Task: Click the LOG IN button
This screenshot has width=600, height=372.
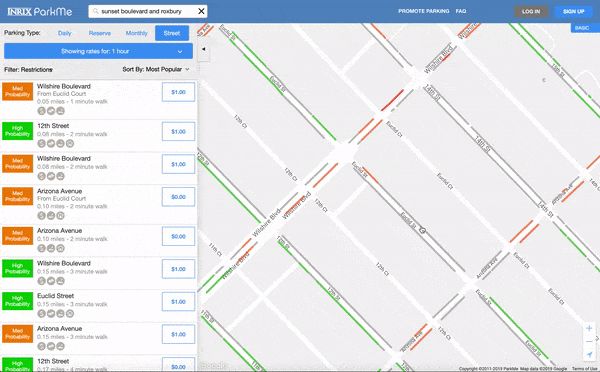Action: point(531,11)
